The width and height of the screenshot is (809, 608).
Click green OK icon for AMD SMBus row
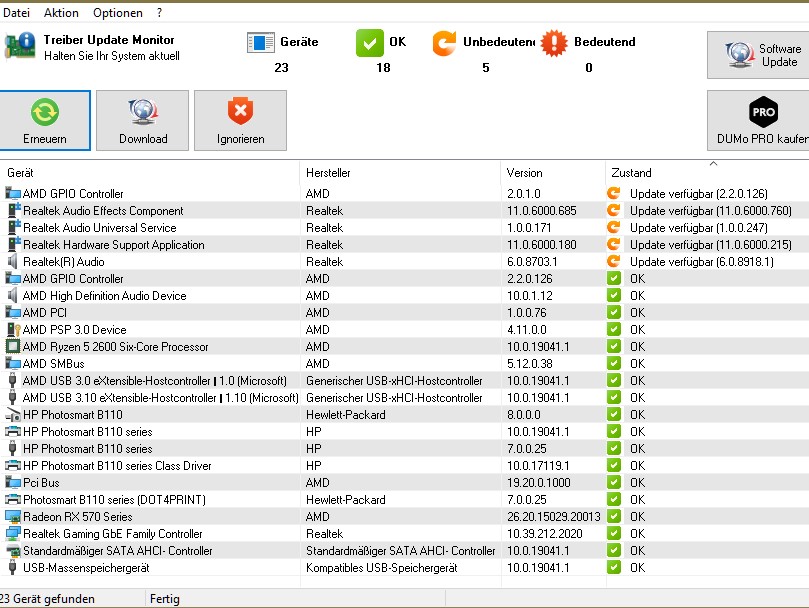[613, 364]
